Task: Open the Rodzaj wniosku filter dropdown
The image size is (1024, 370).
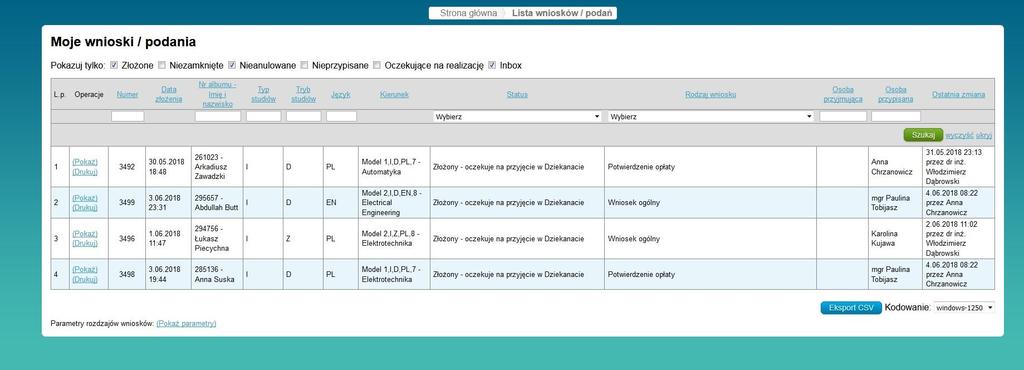Action: pos(711,117)
